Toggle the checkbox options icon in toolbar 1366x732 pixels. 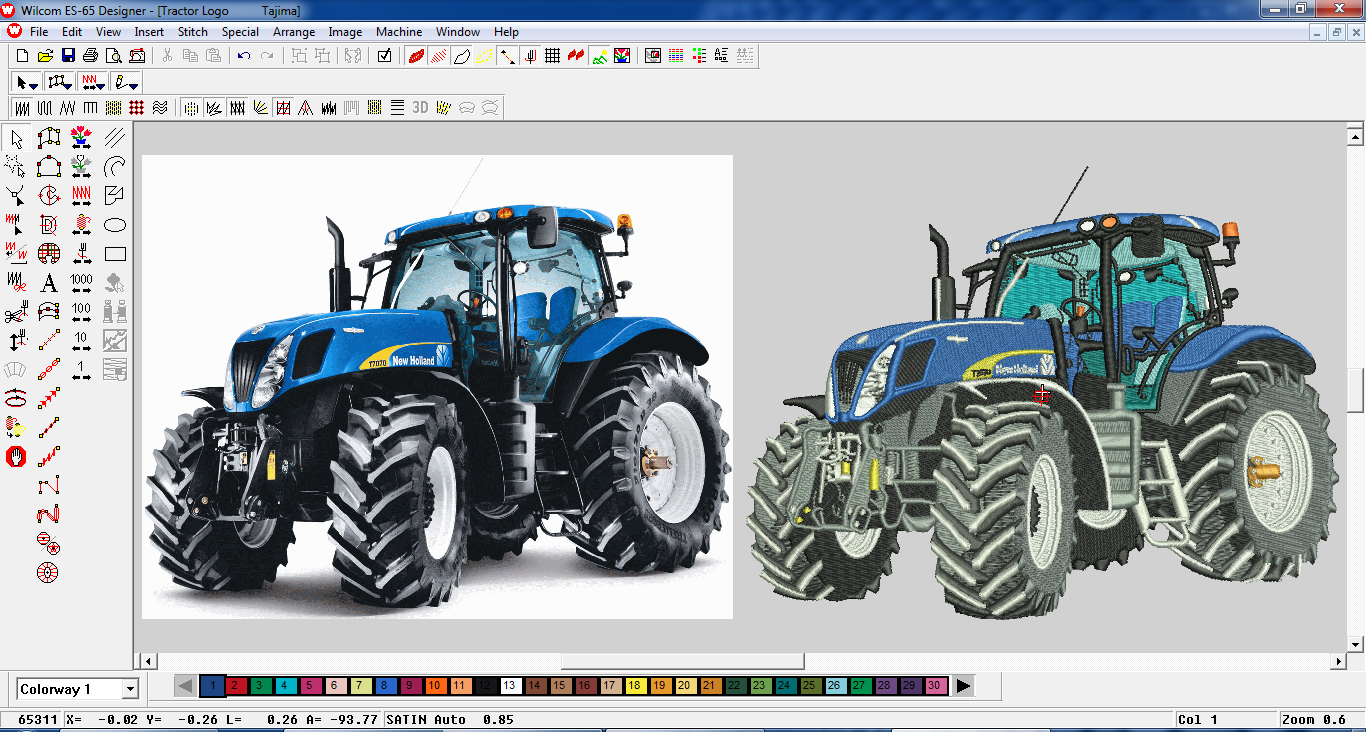[385, 56]
